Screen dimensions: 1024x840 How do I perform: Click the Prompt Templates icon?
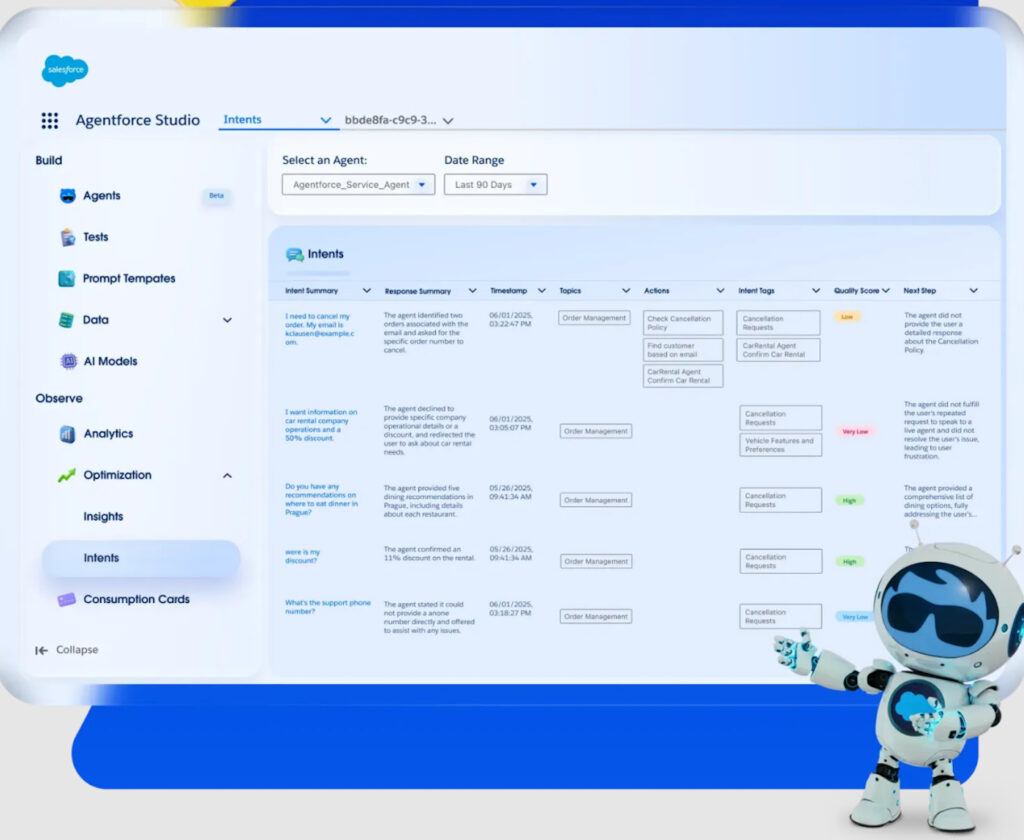coord(67,278)
